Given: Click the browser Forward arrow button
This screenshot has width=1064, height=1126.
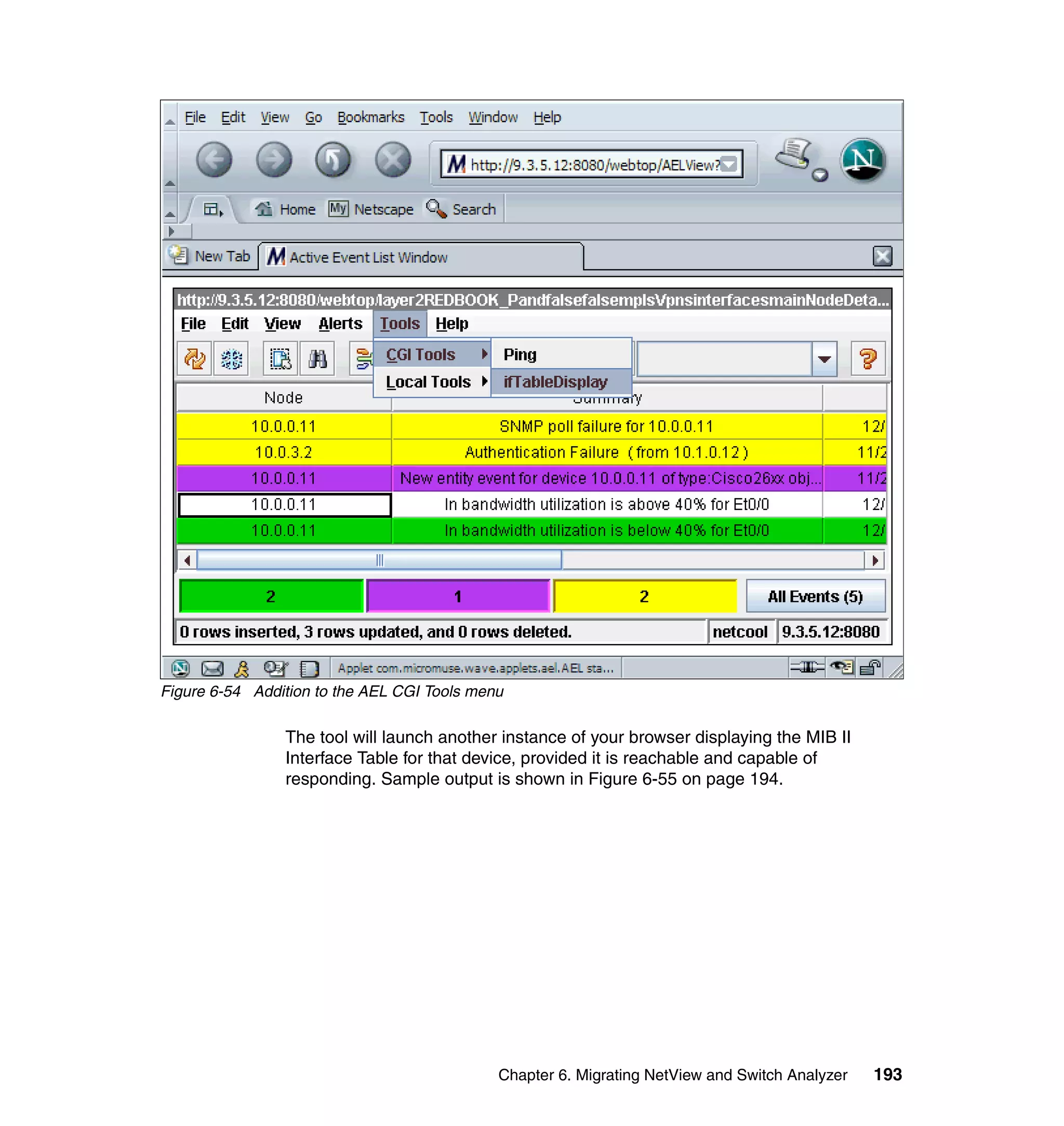Looking at the screenshot, I should 273,159.
